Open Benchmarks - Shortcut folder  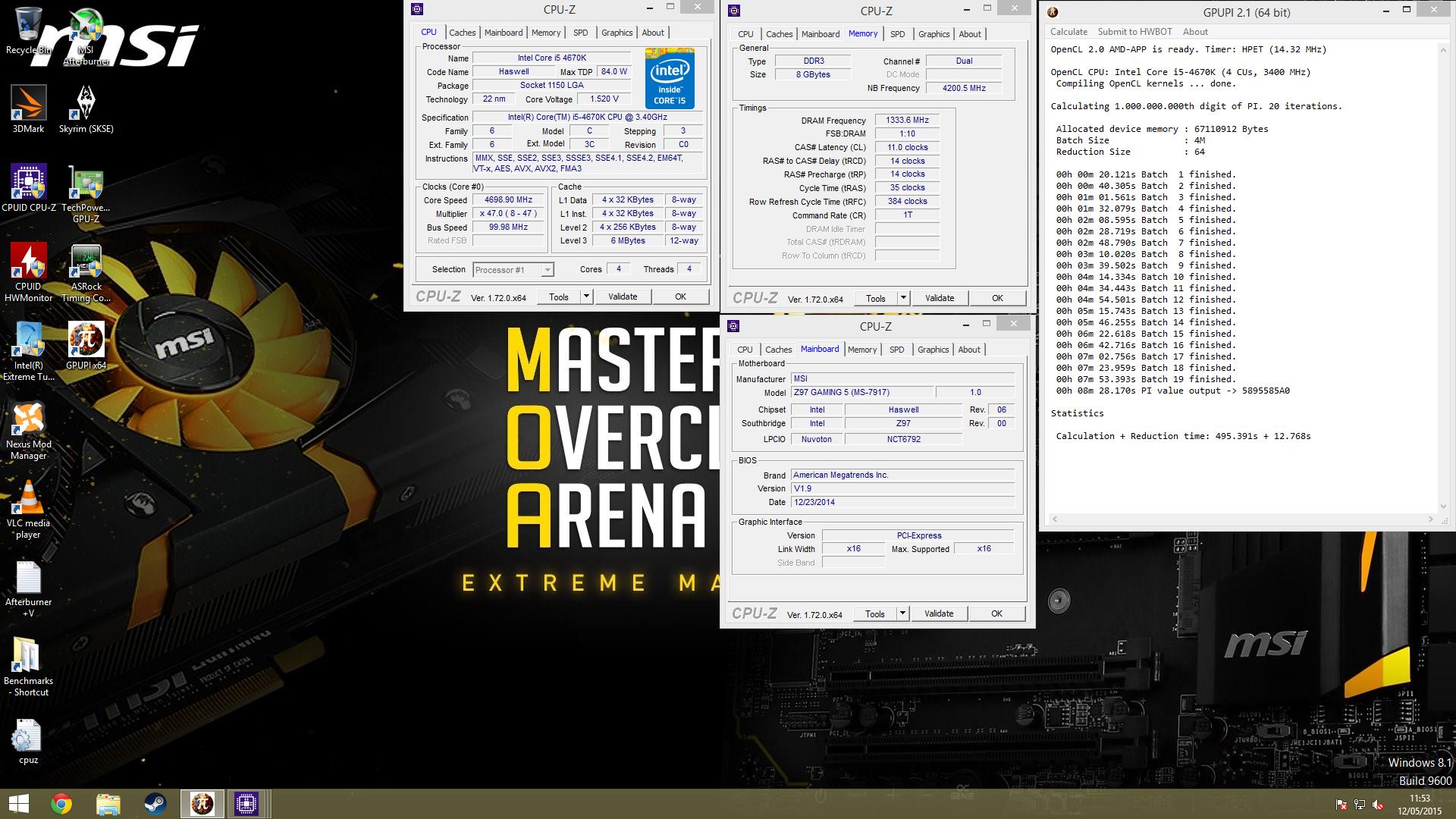[28, 667]
